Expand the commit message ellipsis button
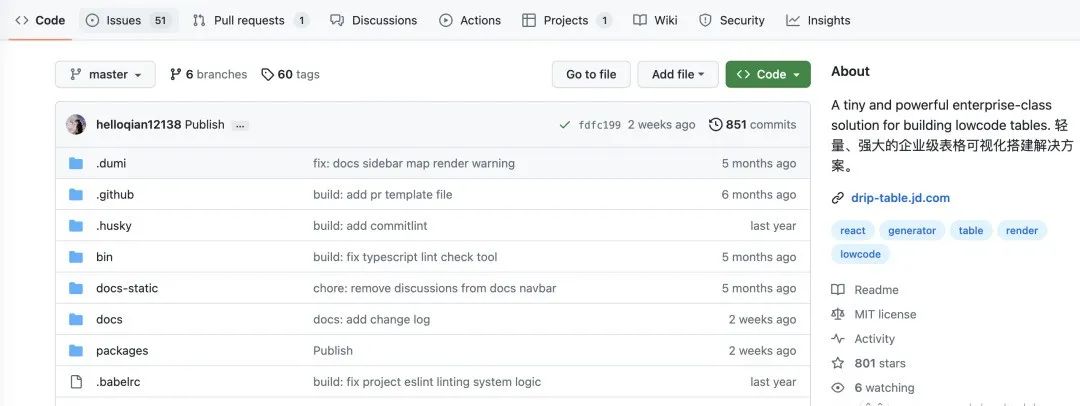Viewport: 1080px width, 406px height. (240, 125)
